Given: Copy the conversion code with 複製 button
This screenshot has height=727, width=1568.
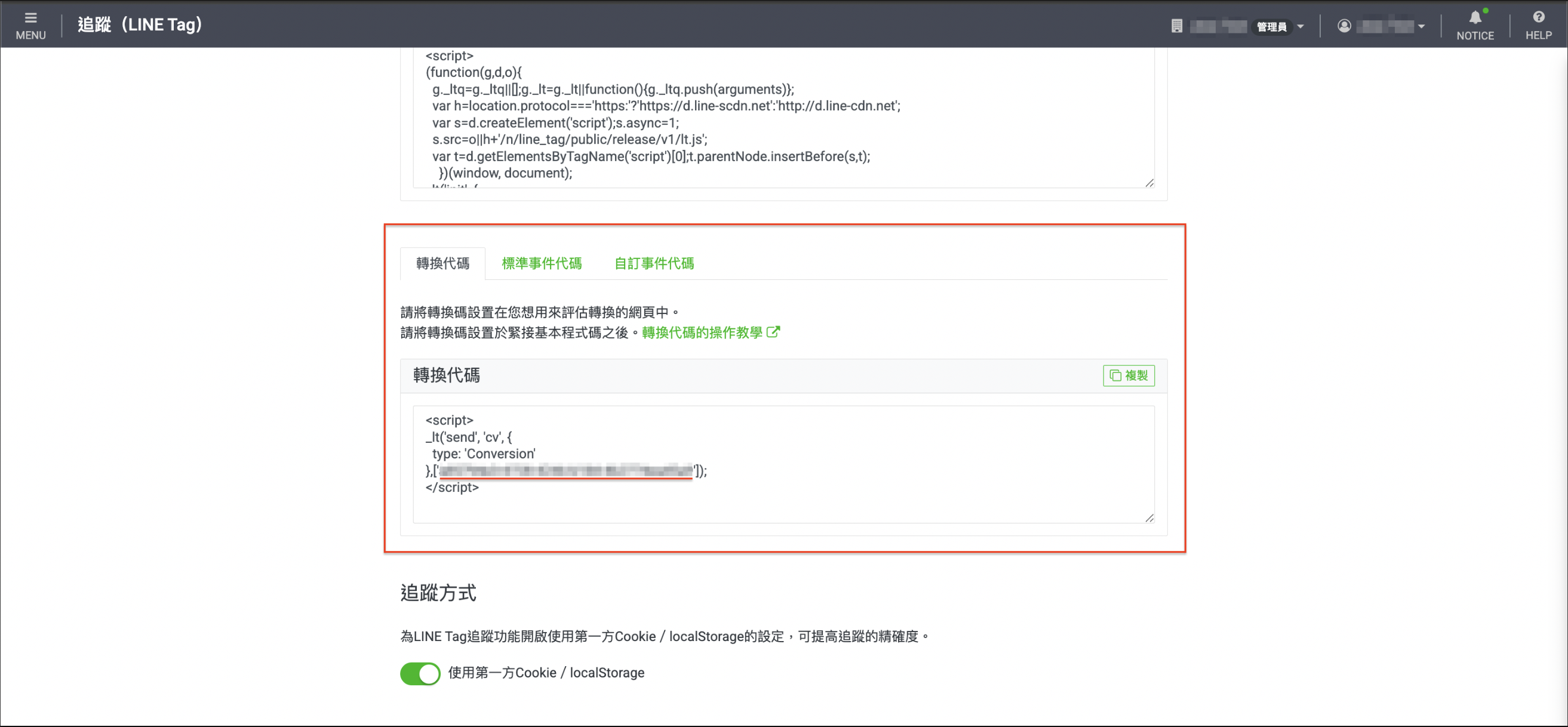Looking at the screenshot, I should [1128, 375].
